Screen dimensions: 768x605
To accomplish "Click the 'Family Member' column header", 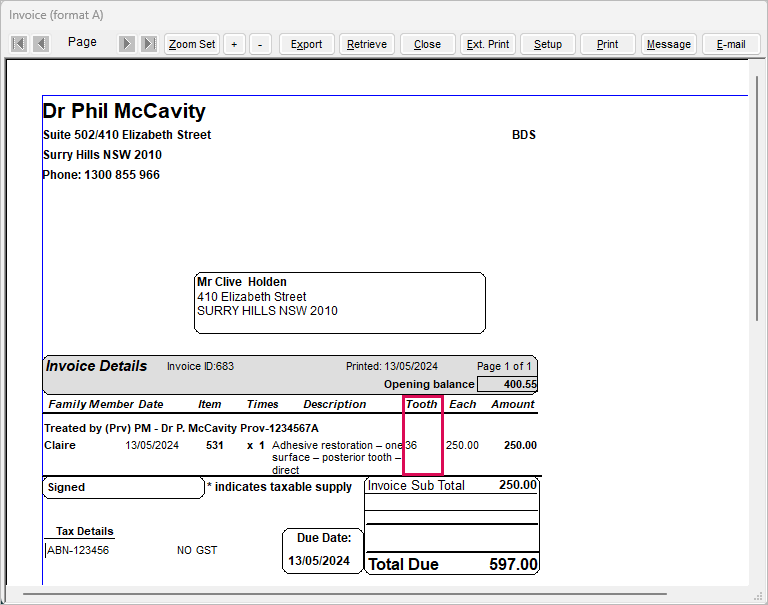I will click(x=91, y=404).
